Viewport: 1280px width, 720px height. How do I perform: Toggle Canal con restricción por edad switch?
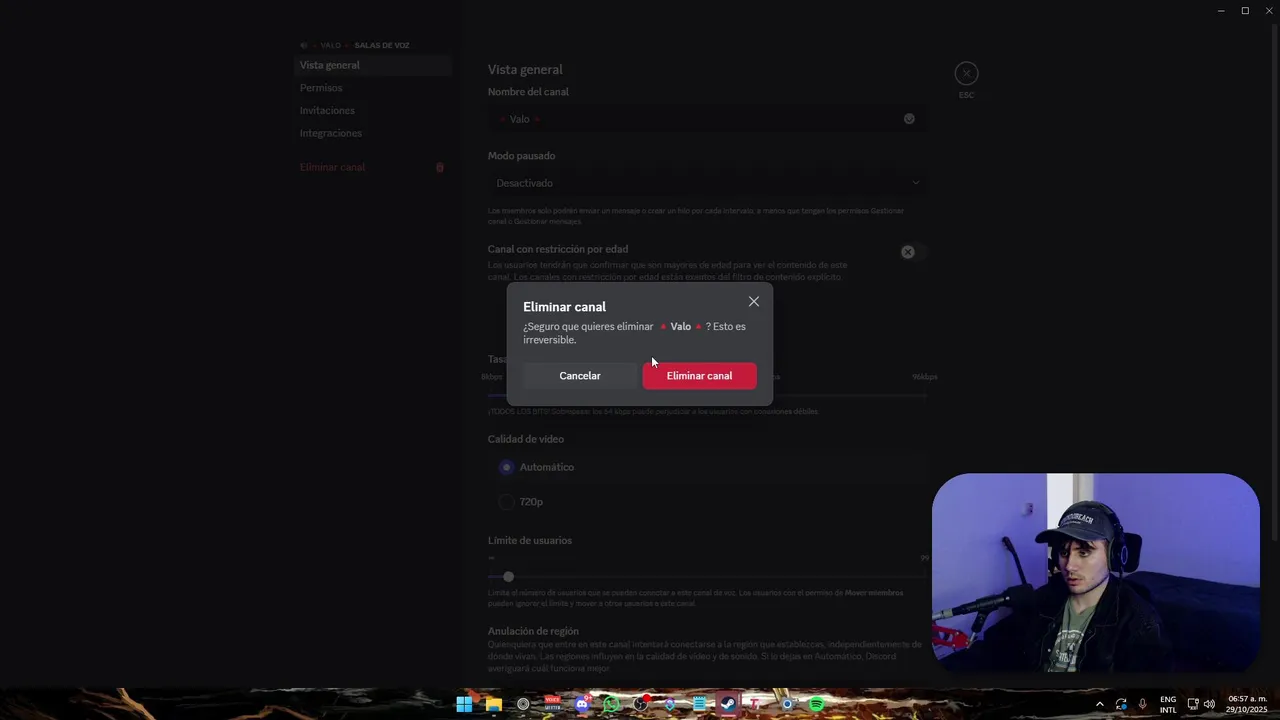pyautogui.click(x=912, y=252)
